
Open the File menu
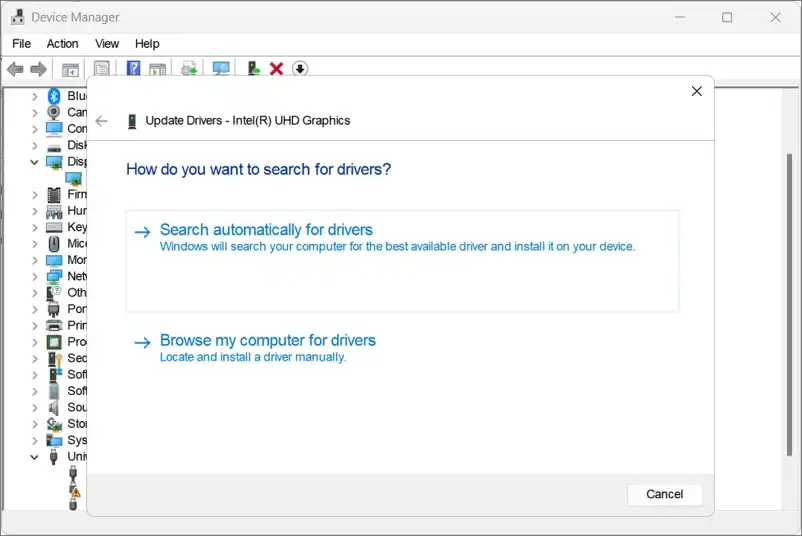click(21, 44)
